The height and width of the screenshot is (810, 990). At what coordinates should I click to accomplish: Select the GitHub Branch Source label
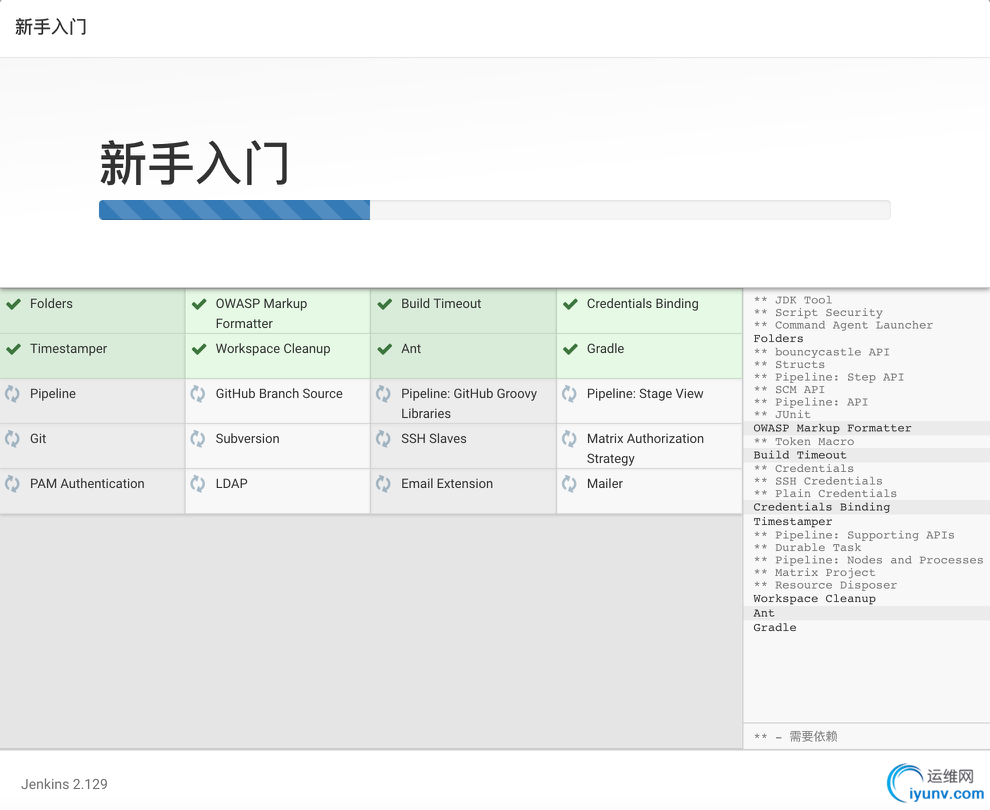click(279, 393)
